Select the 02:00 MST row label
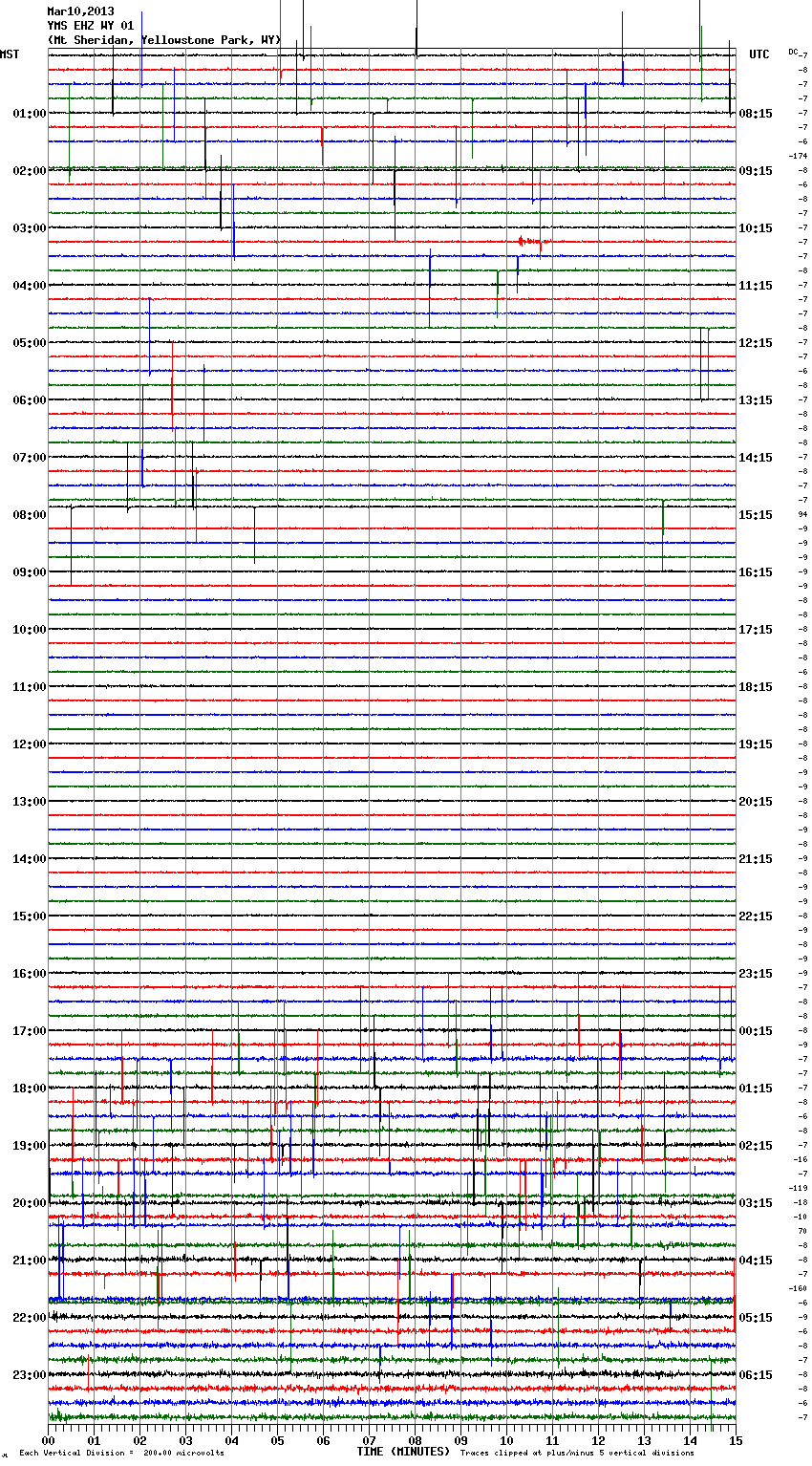Image resolution: width=812 pixels, height=1466 pixels. [x=30, y=171]
